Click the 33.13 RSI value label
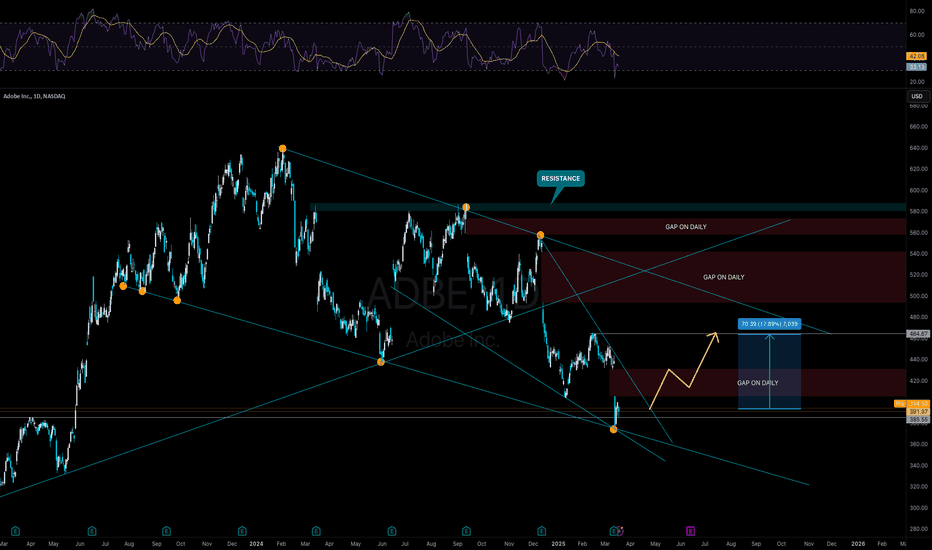The image size is (932, 550). 917,67
